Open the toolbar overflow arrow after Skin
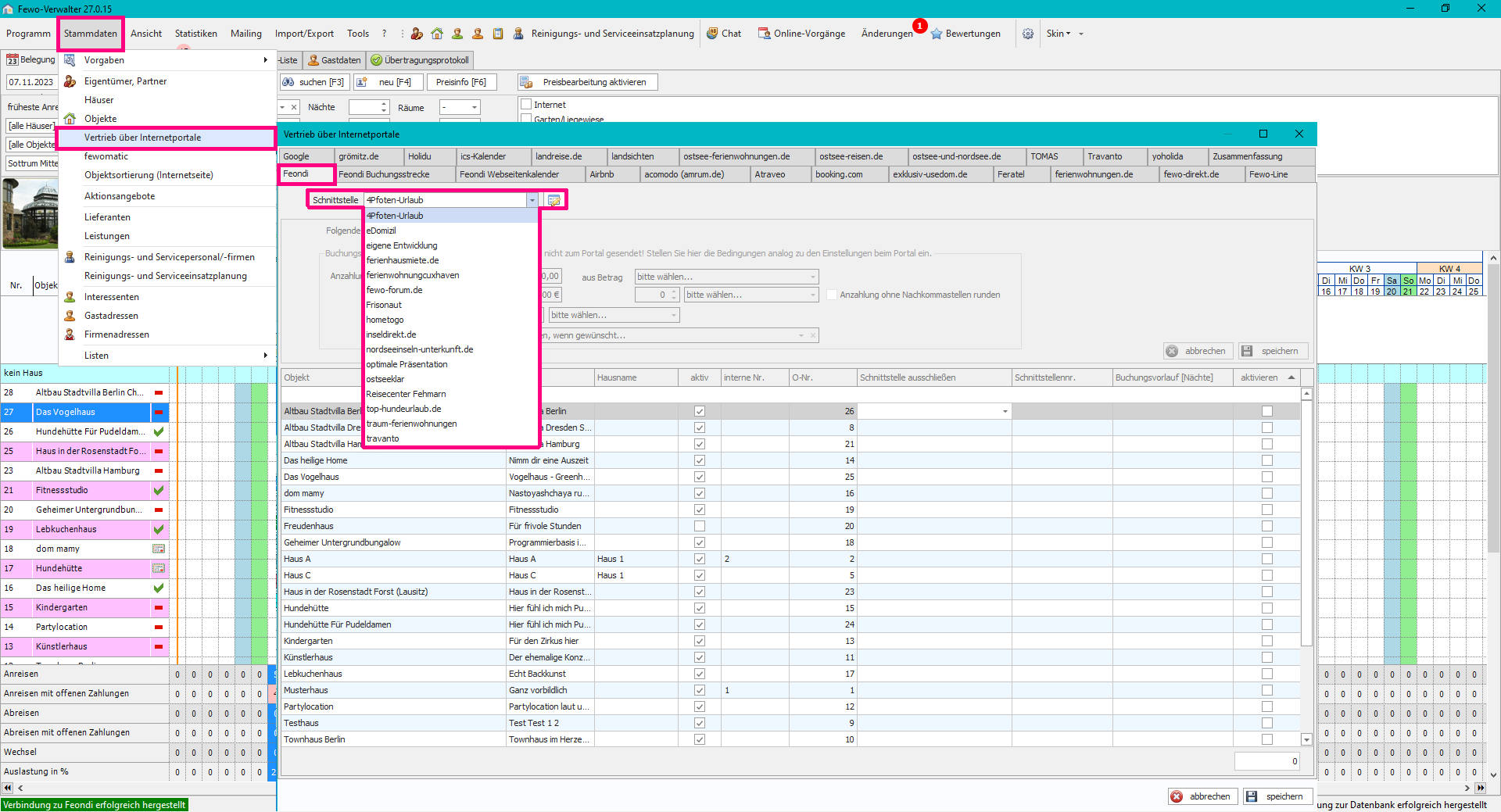This screenshot has width=1501, height=812. point(1081,34)
